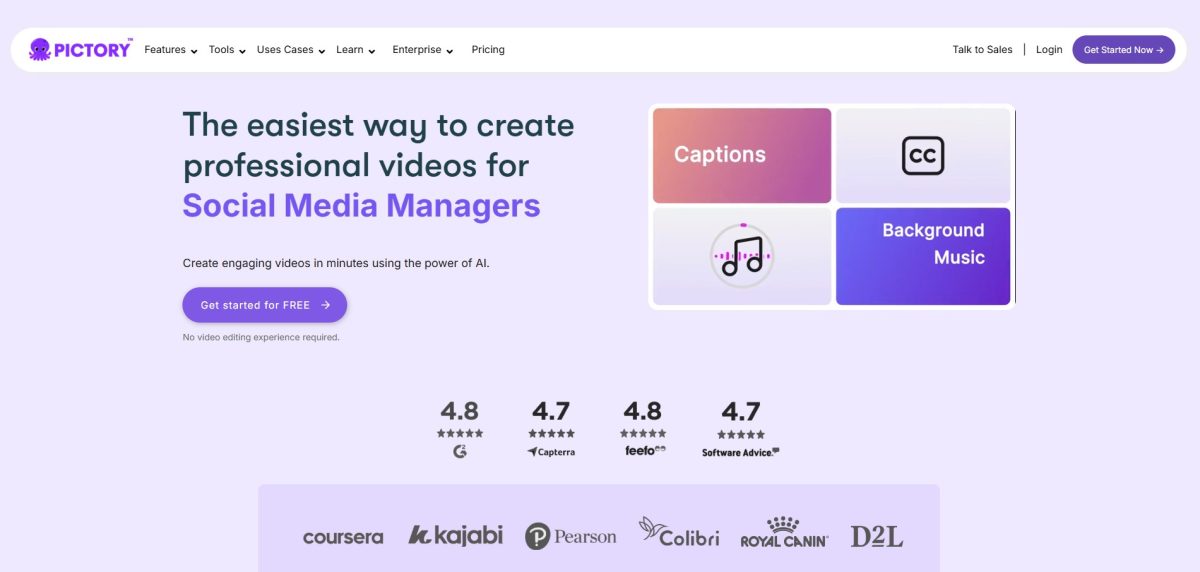Select the Captions feature tile
Screen dimensions: 1200x572
[742, 155]
